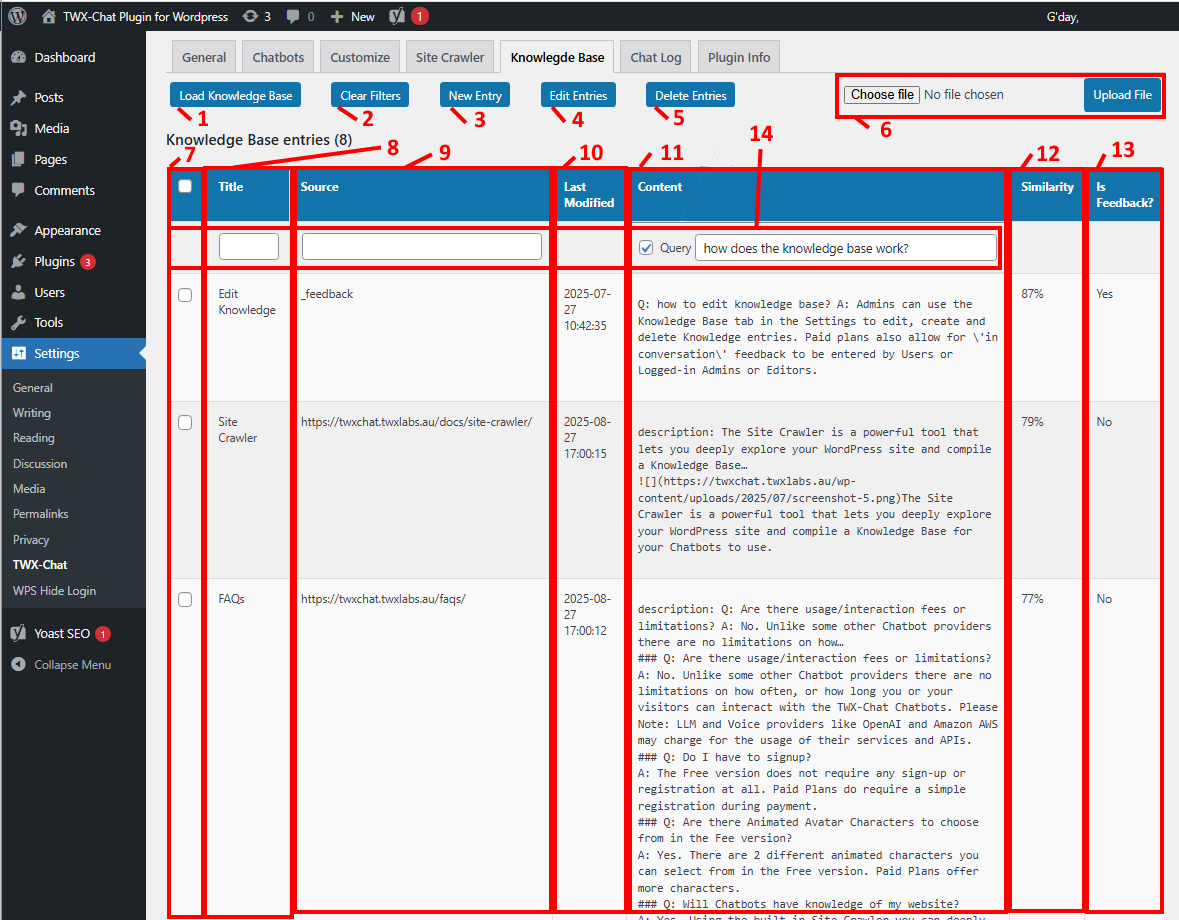Uncheck the Query checkbox in Content filter

point(646,247)
